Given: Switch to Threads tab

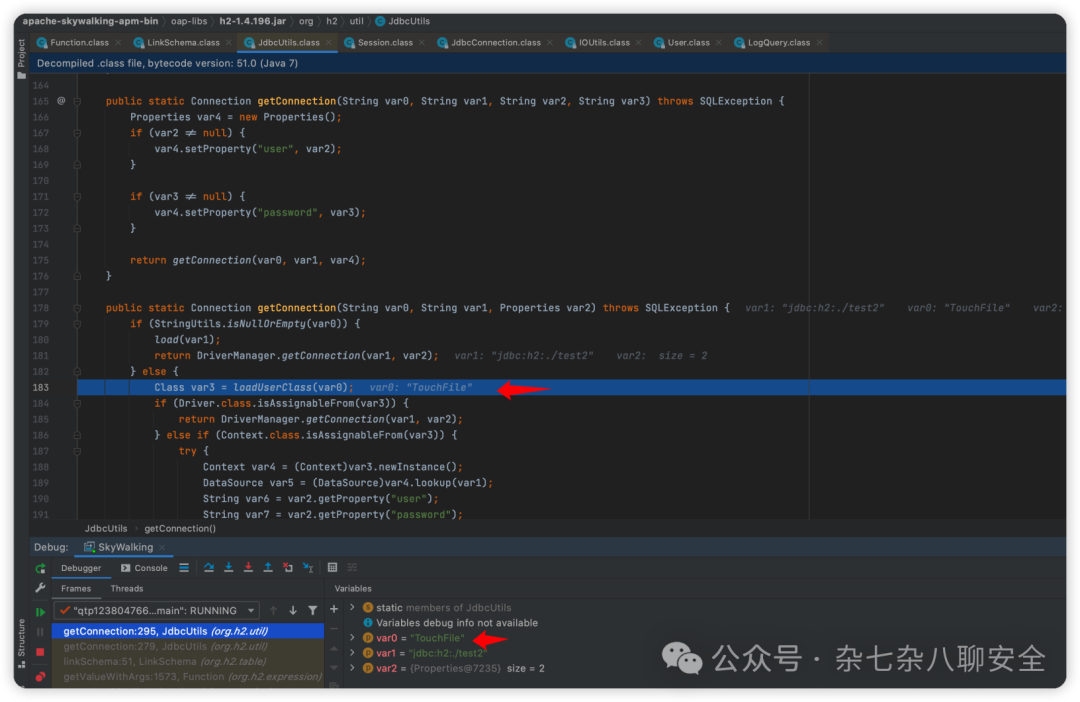Looking at the screenshot, I should pos(127,589).
